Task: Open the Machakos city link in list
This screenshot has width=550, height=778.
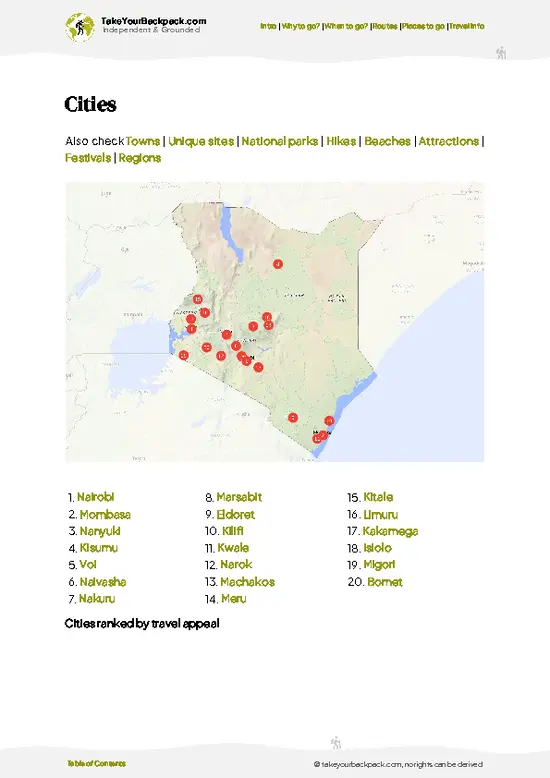Action: coord(248,582)
